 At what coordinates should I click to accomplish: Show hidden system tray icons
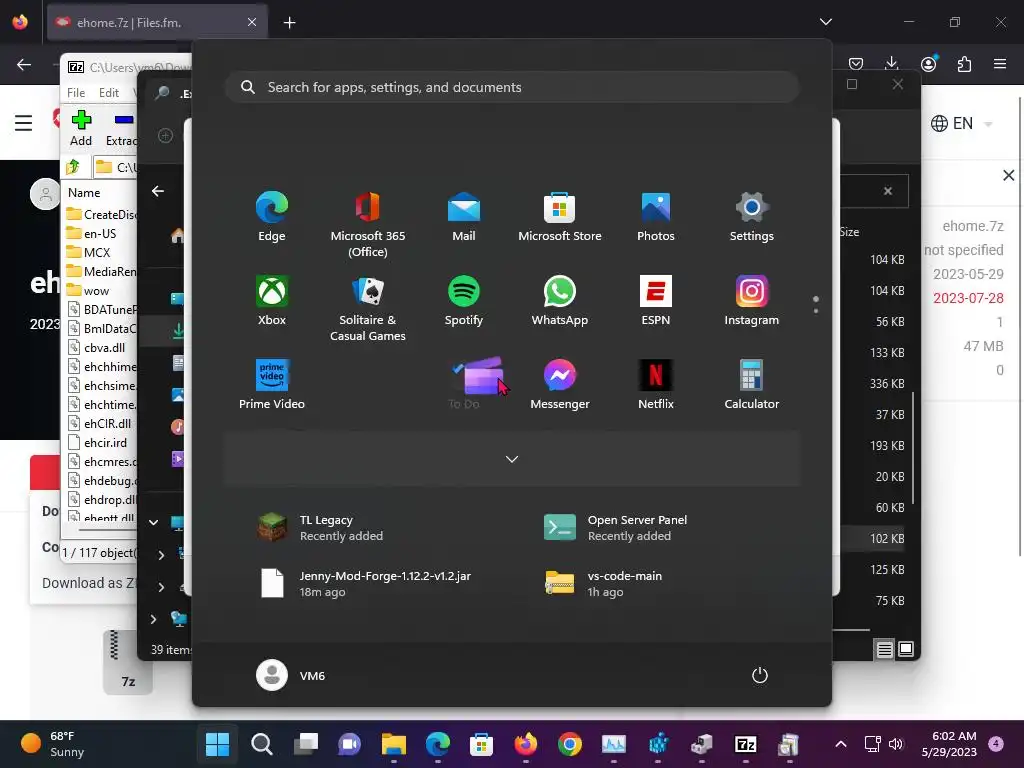point(841,744)
